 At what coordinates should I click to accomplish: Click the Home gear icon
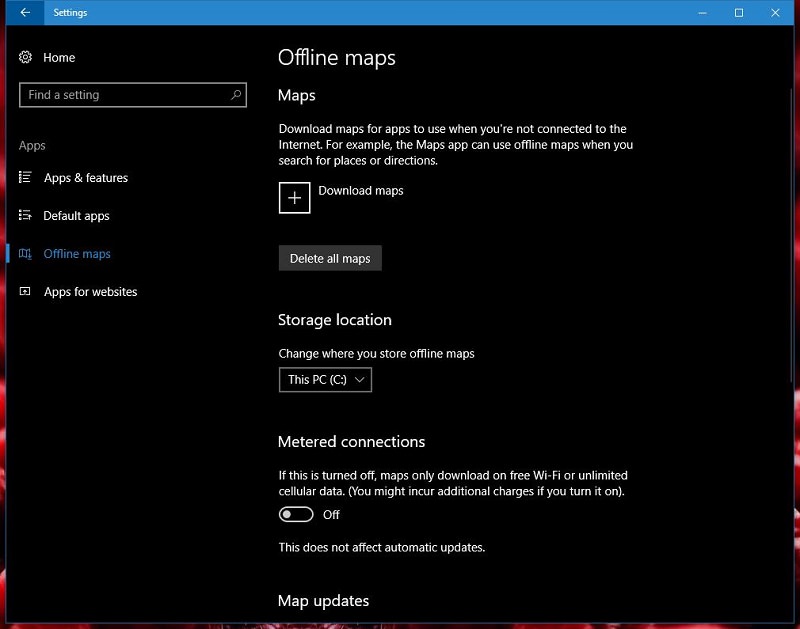[26, 58]
